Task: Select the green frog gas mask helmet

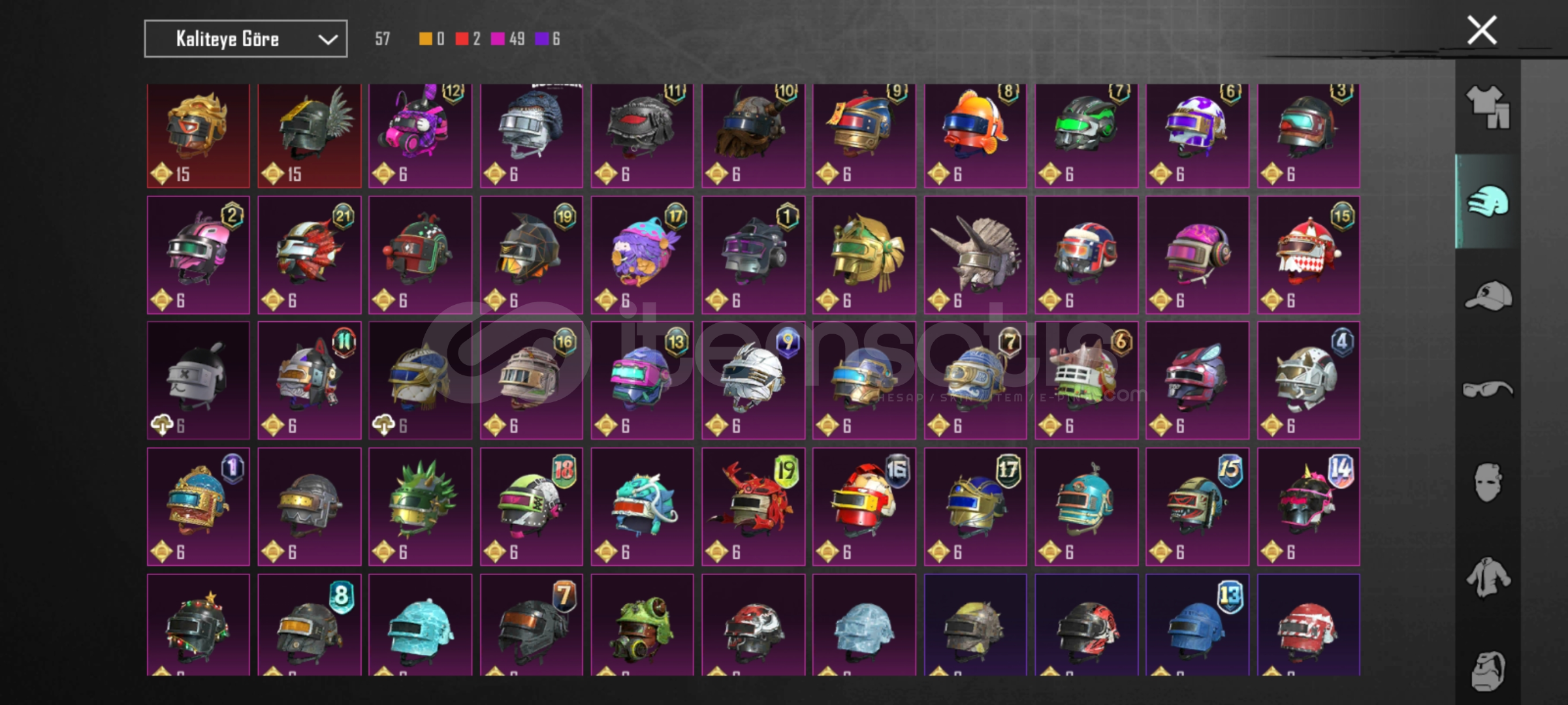Action: (x=642, y=625)
